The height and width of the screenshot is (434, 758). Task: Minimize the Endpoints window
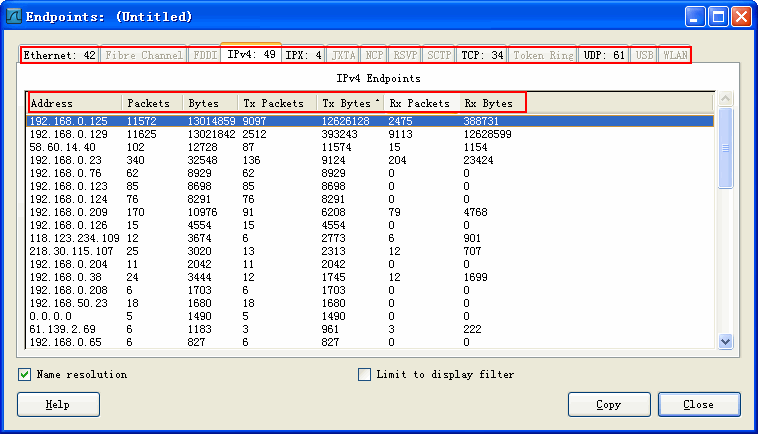pos(695,16)
